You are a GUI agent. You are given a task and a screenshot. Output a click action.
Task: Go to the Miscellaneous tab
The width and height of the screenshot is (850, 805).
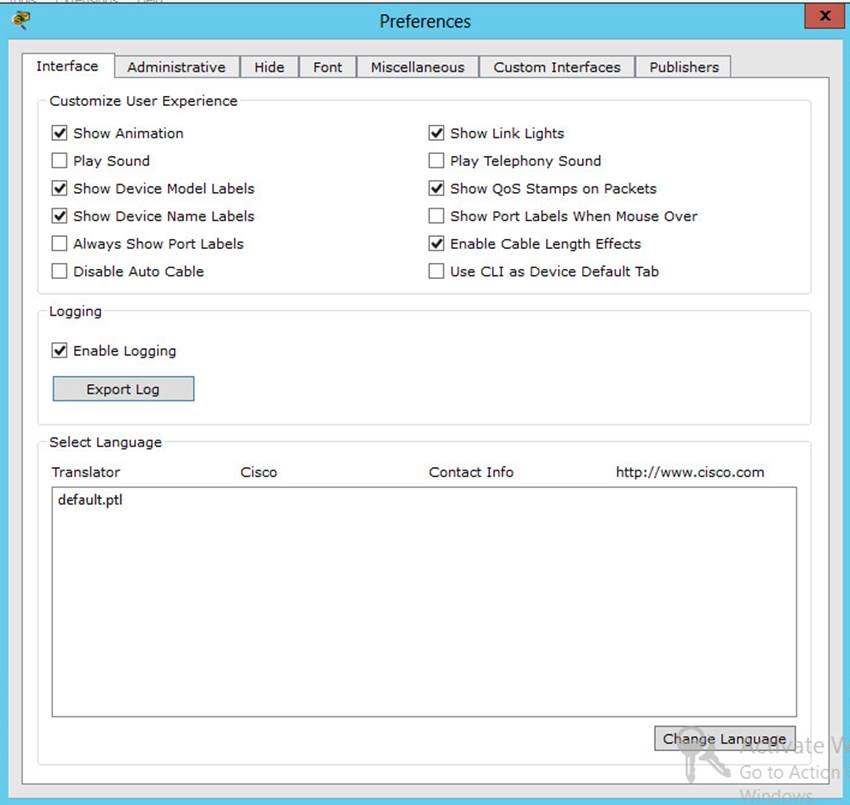417,67
